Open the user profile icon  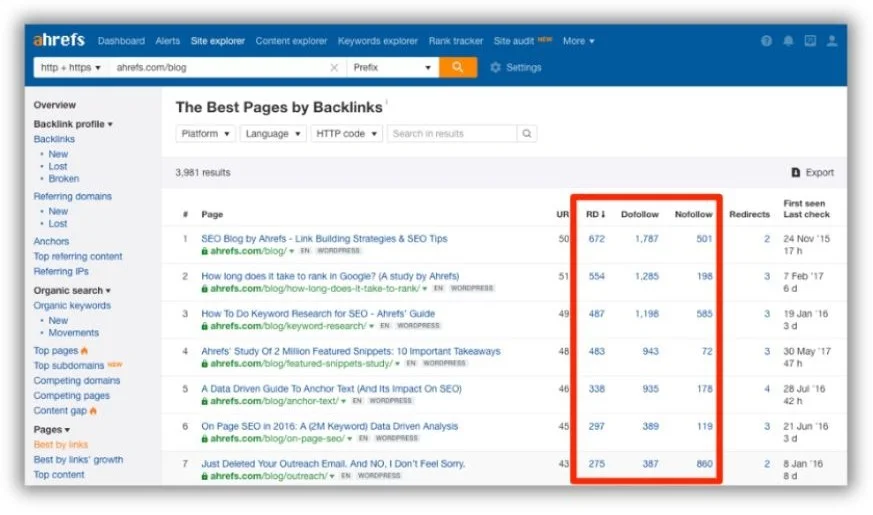[831, 41]
